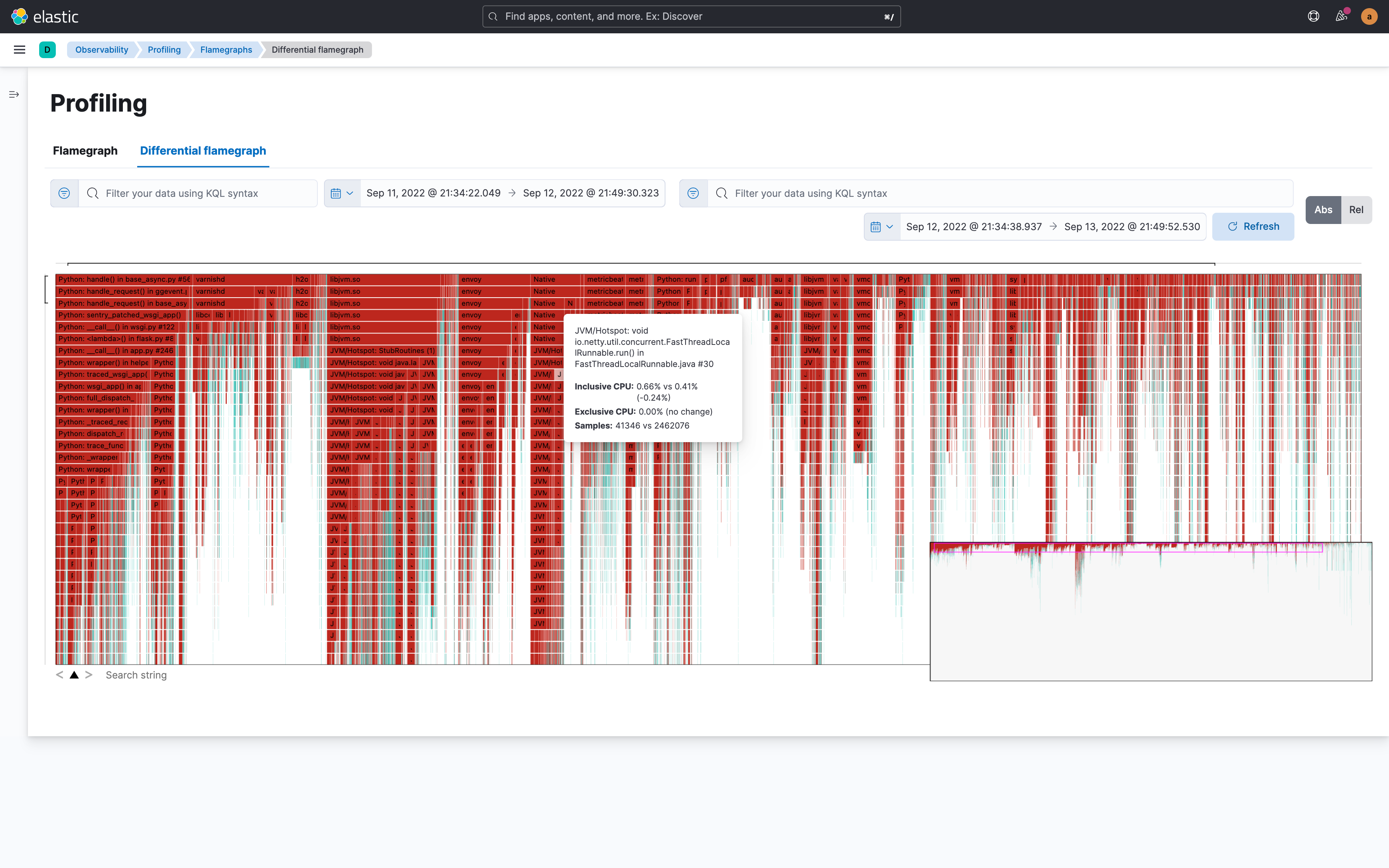
Task: Switch to the Flamegraph tab
Action: pyautogui.click(x=85, y=151)
